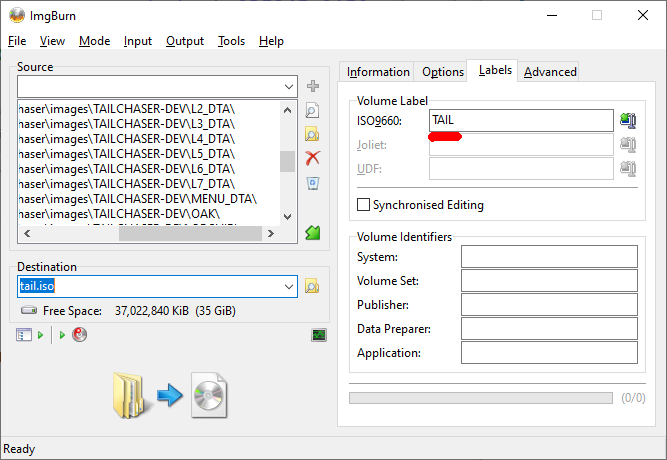The height and width of the screenshot is (460, 667).
Task: Switch to the Information tab
Action: [x=378, y=72]
